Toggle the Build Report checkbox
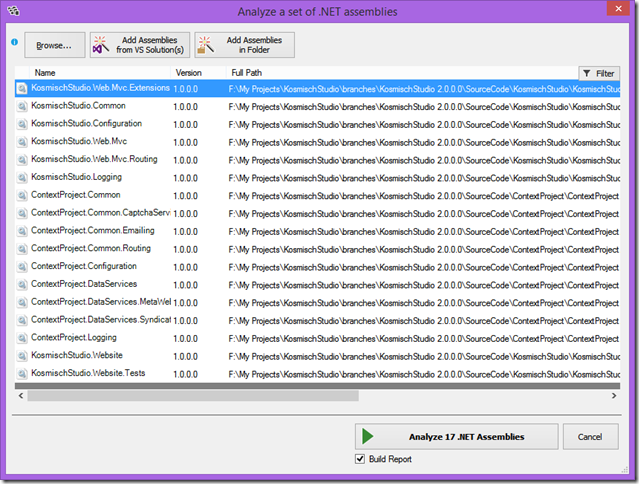The image size is (639, 484). click(x=360, y=459)
